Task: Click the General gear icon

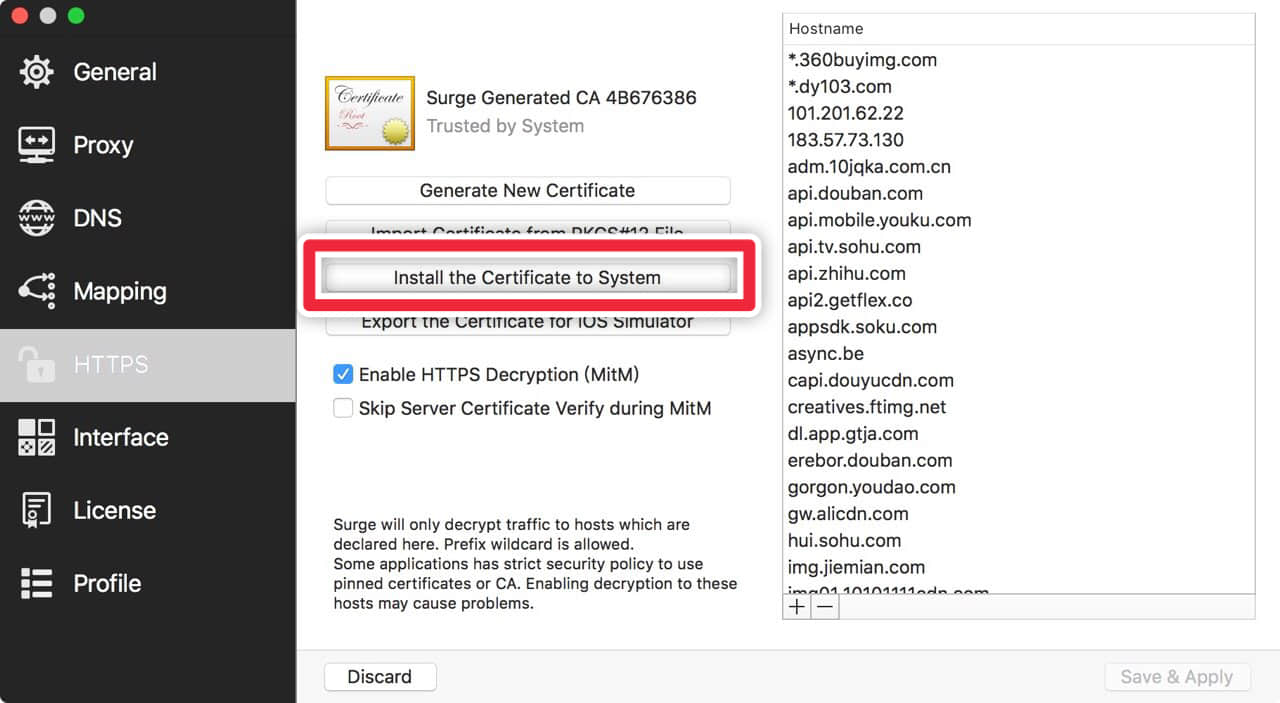Action: (x=37, y=72)
